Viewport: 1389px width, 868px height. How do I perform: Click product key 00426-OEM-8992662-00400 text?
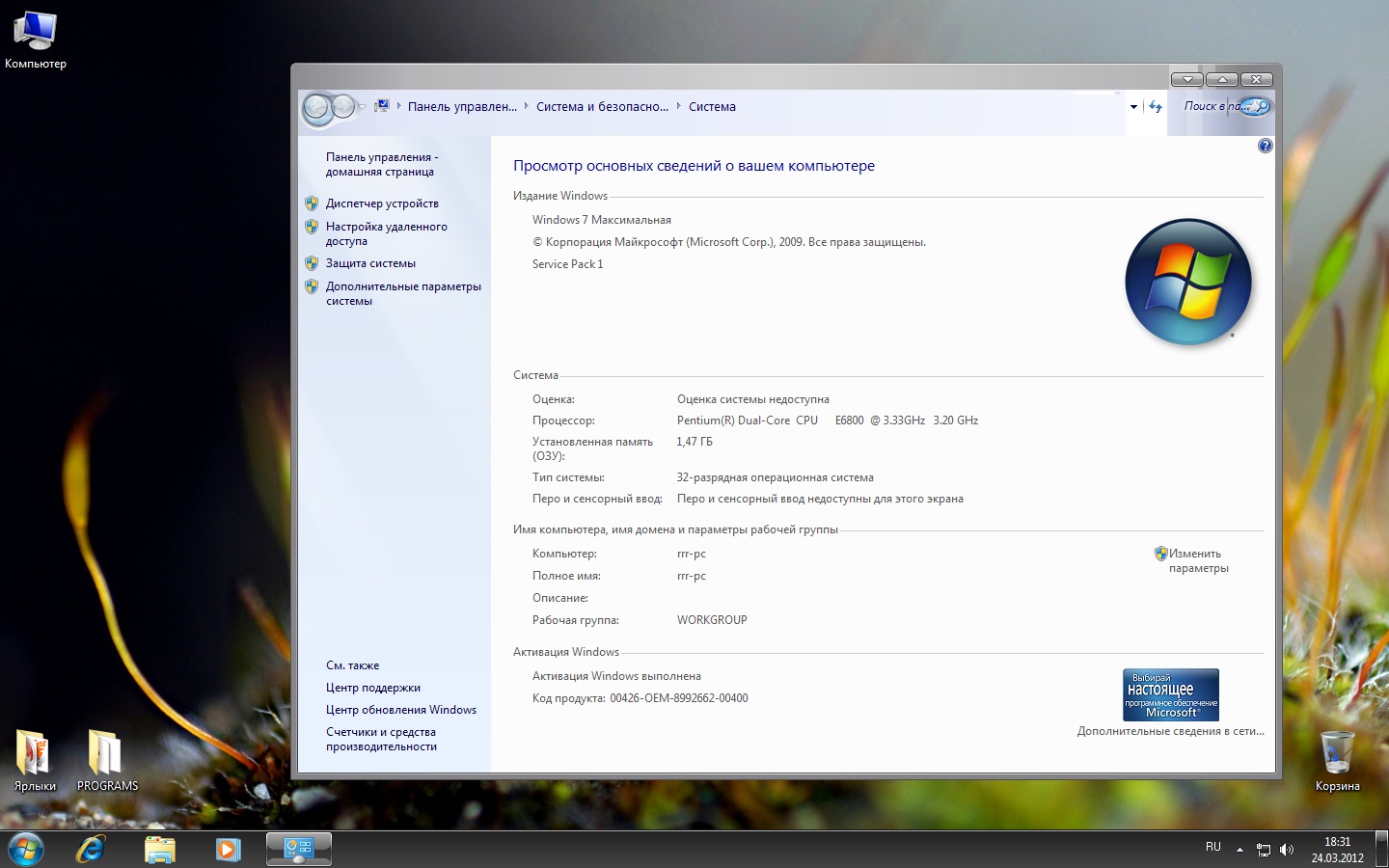point(679,698)
